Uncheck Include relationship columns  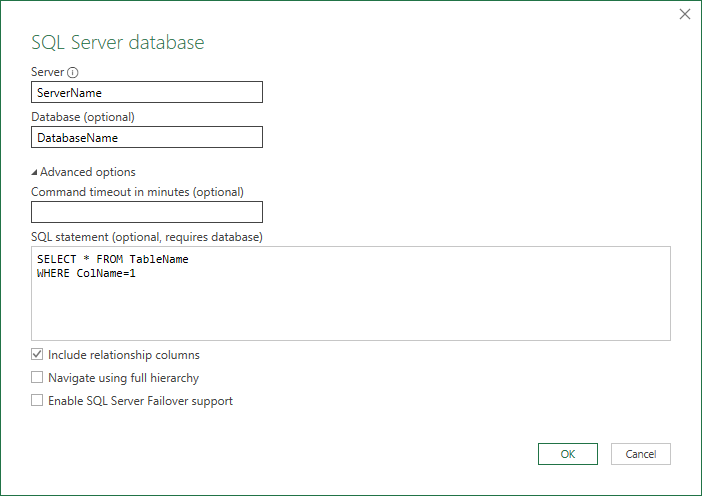point(38,355)
